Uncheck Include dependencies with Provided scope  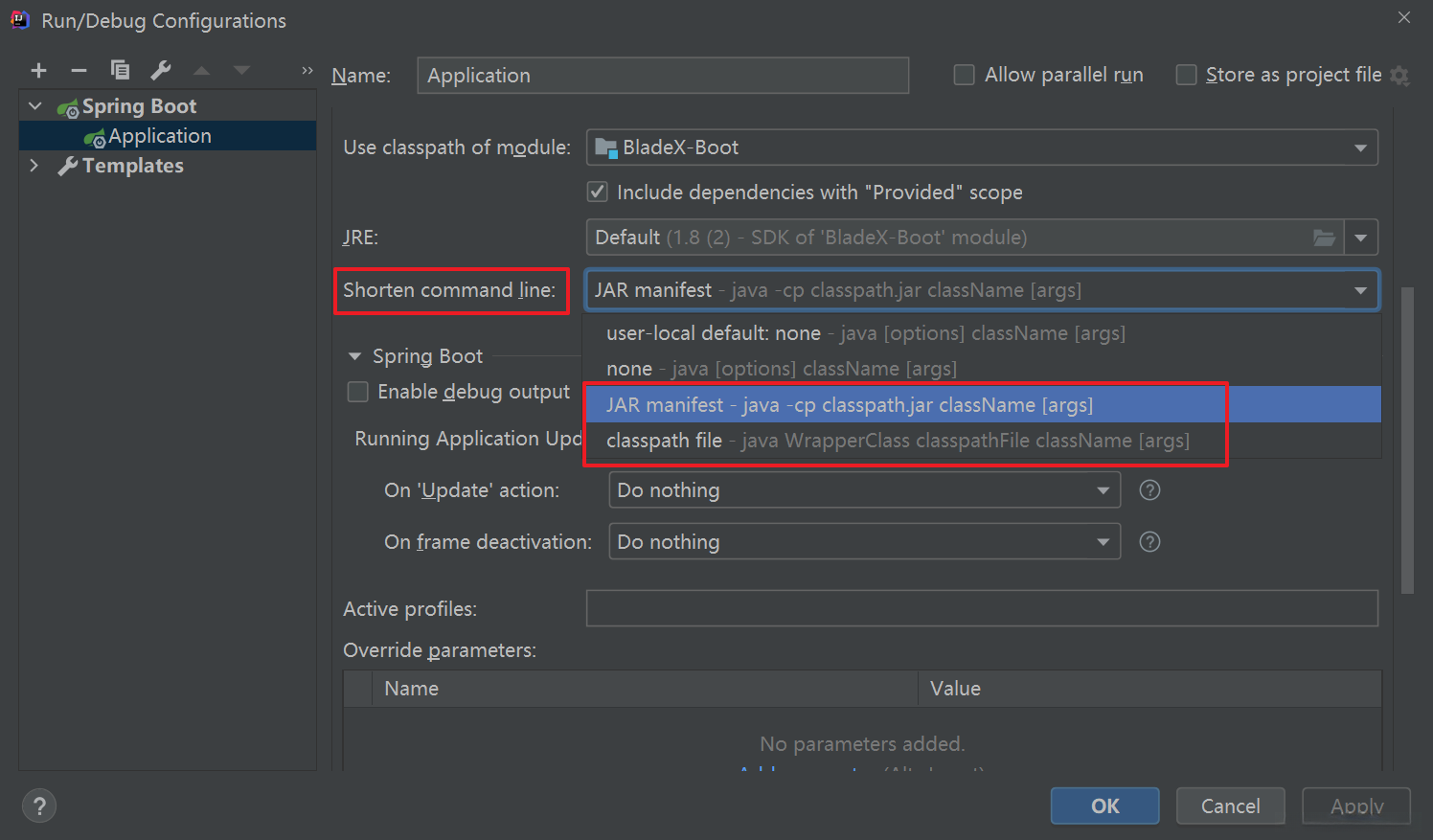[x=598, y=192]
